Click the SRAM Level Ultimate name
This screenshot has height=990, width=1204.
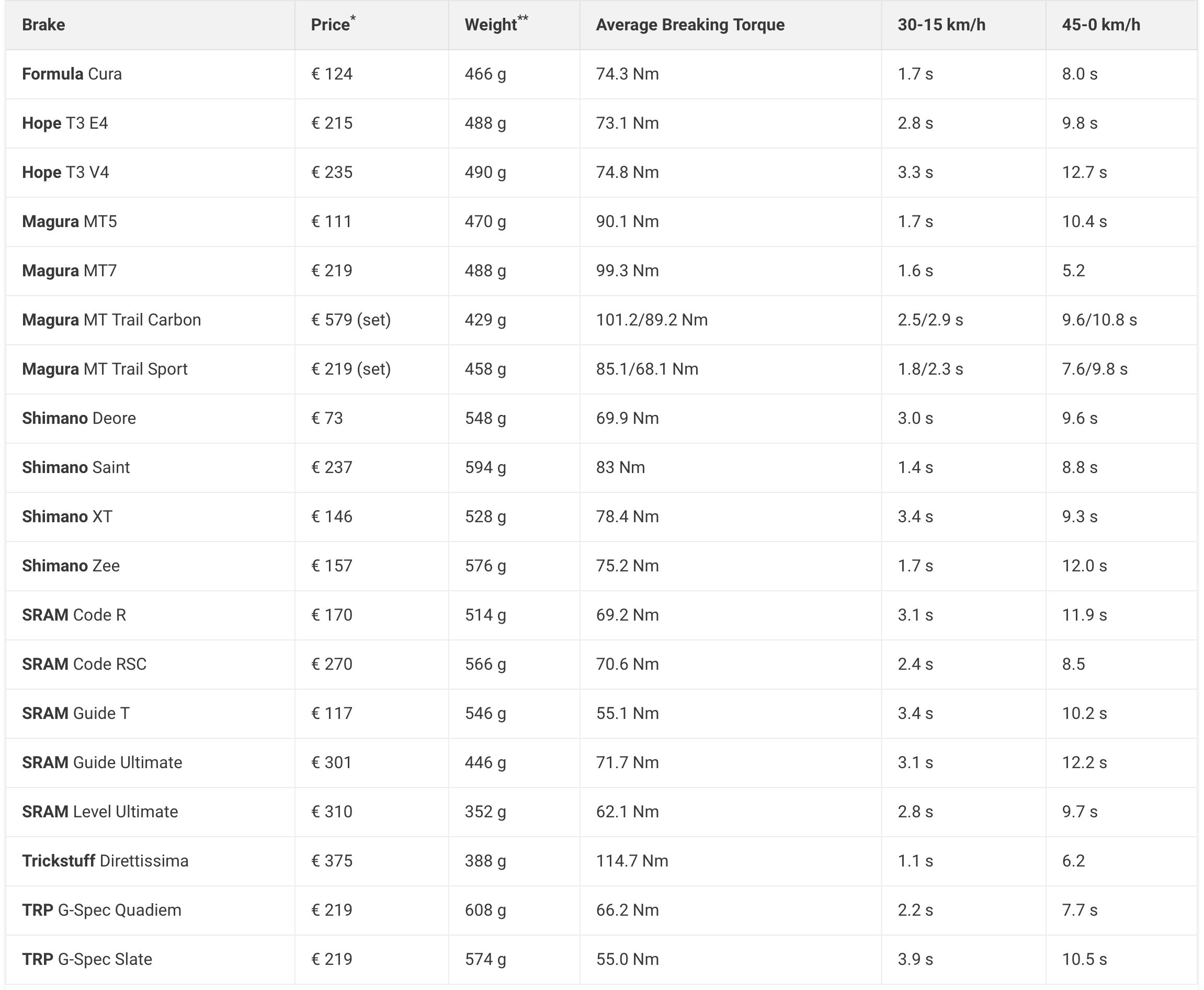[100, 812]
